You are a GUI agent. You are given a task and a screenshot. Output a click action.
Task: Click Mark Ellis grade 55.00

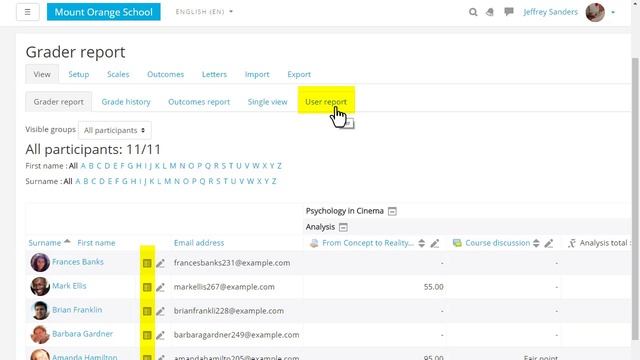click(x=433, y=287)
